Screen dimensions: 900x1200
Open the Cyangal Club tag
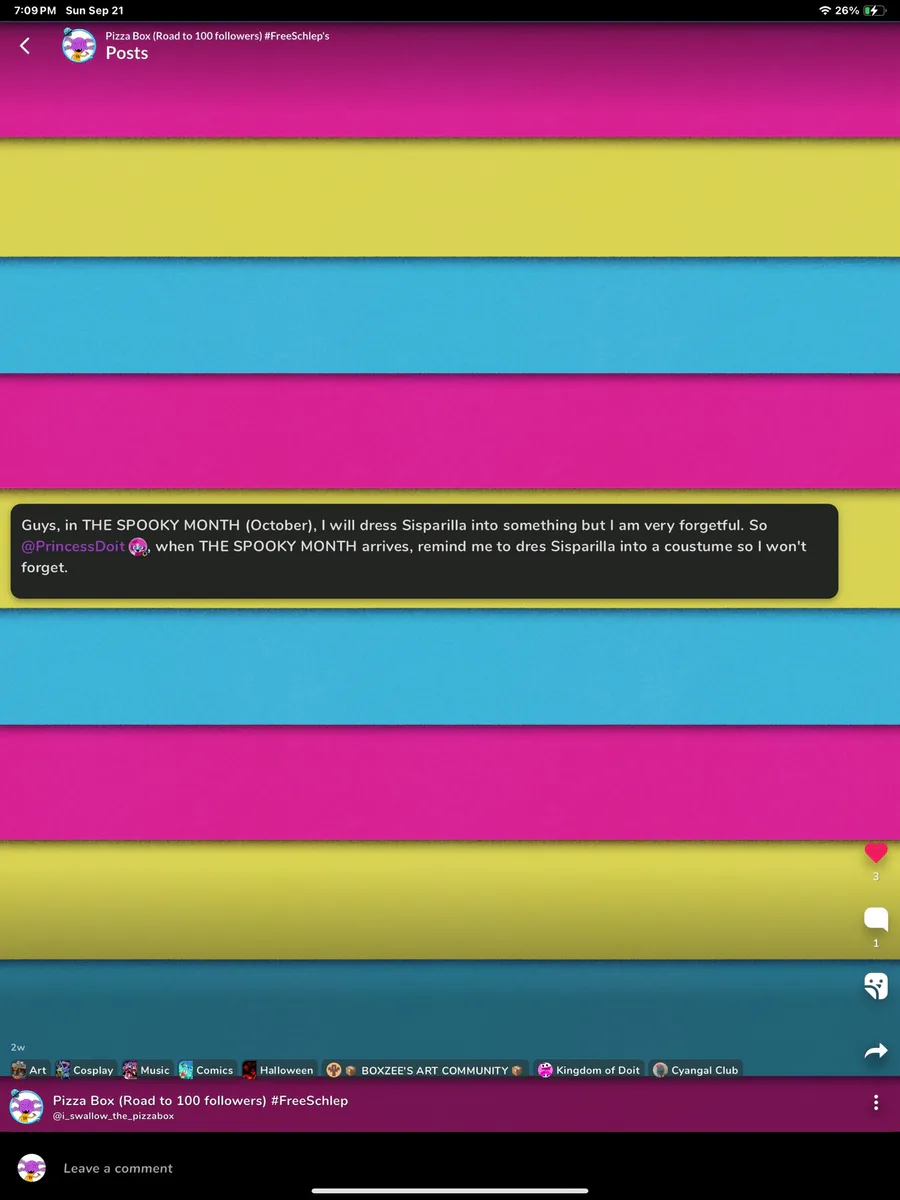pos(696,1070)
